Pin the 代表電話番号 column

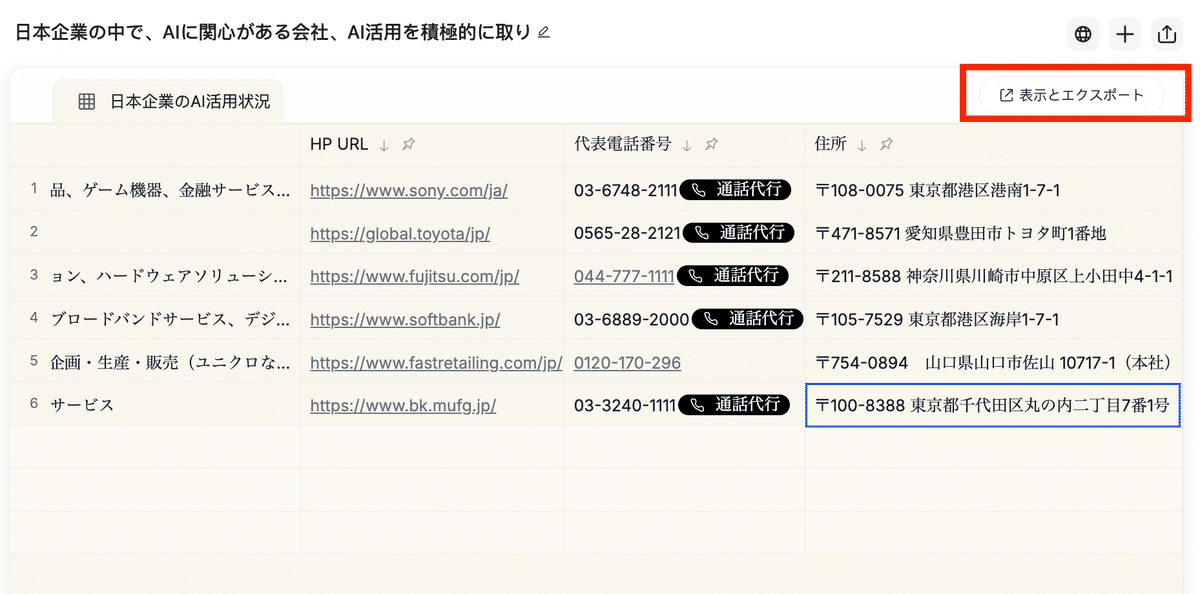tap(711, 145)
